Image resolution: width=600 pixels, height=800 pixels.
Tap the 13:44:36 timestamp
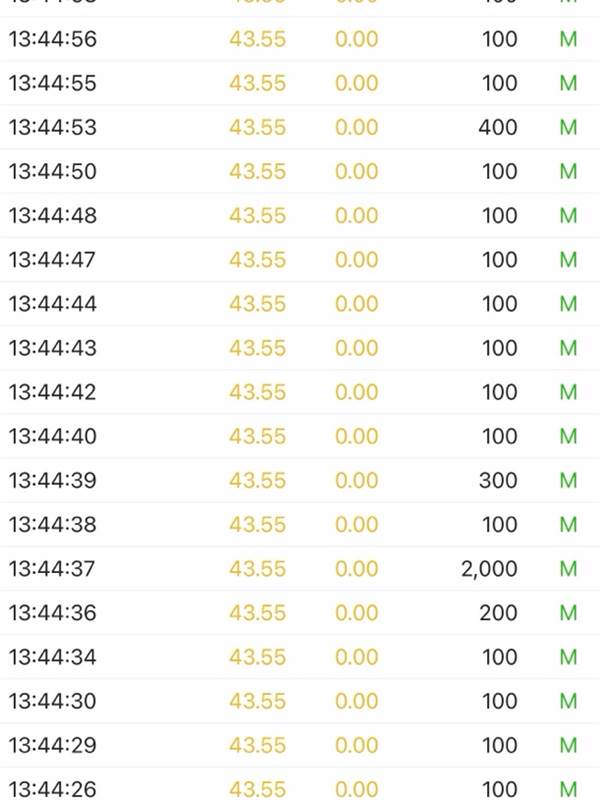click(x=53, y=613)
